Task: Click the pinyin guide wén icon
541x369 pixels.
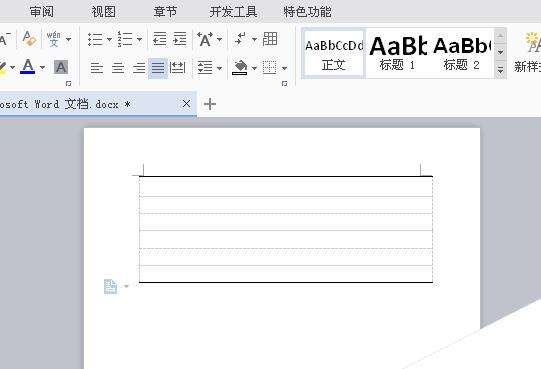Action: (53, 39)
